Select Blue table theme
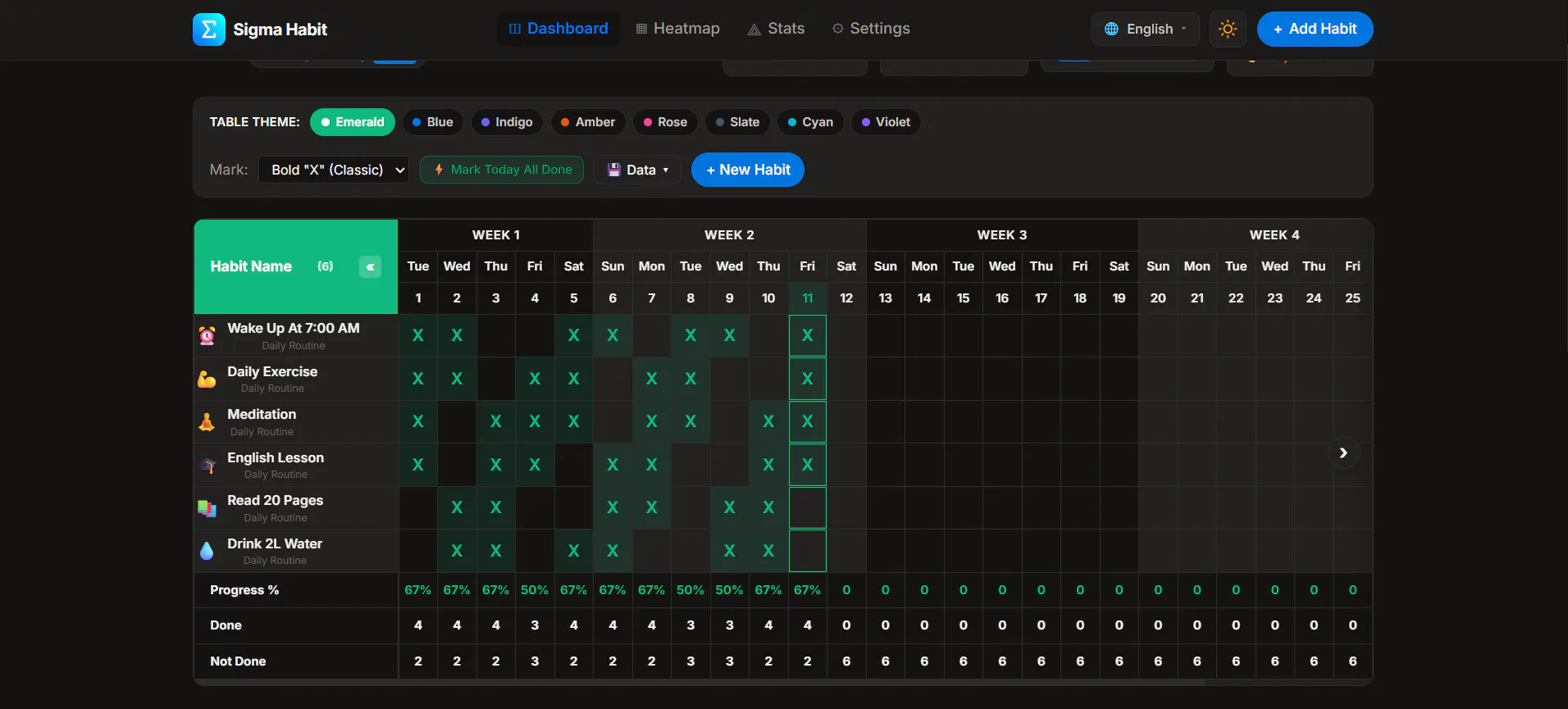 pos(432,122)
